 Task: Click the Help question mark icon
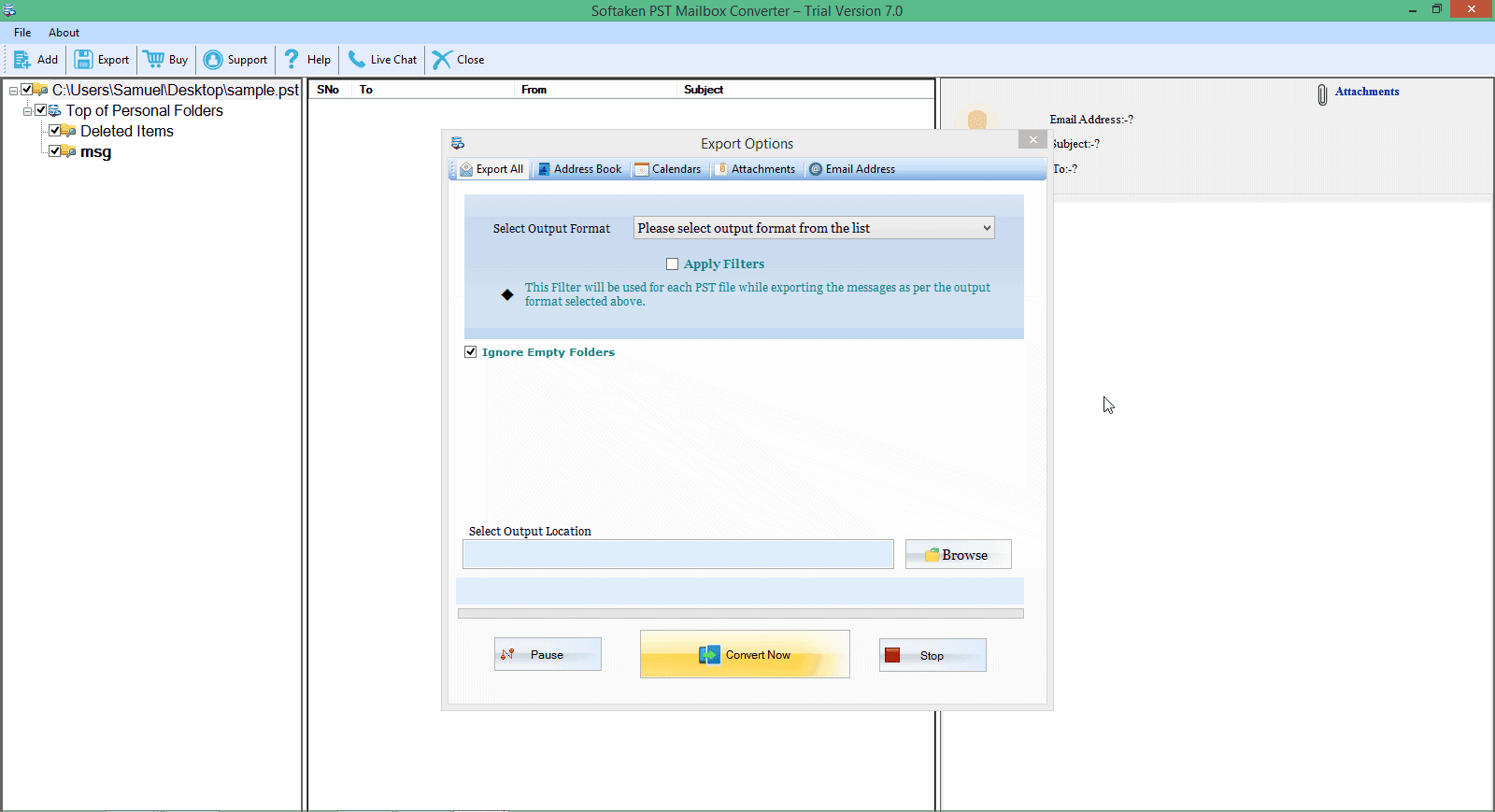[x=292, y=60]
